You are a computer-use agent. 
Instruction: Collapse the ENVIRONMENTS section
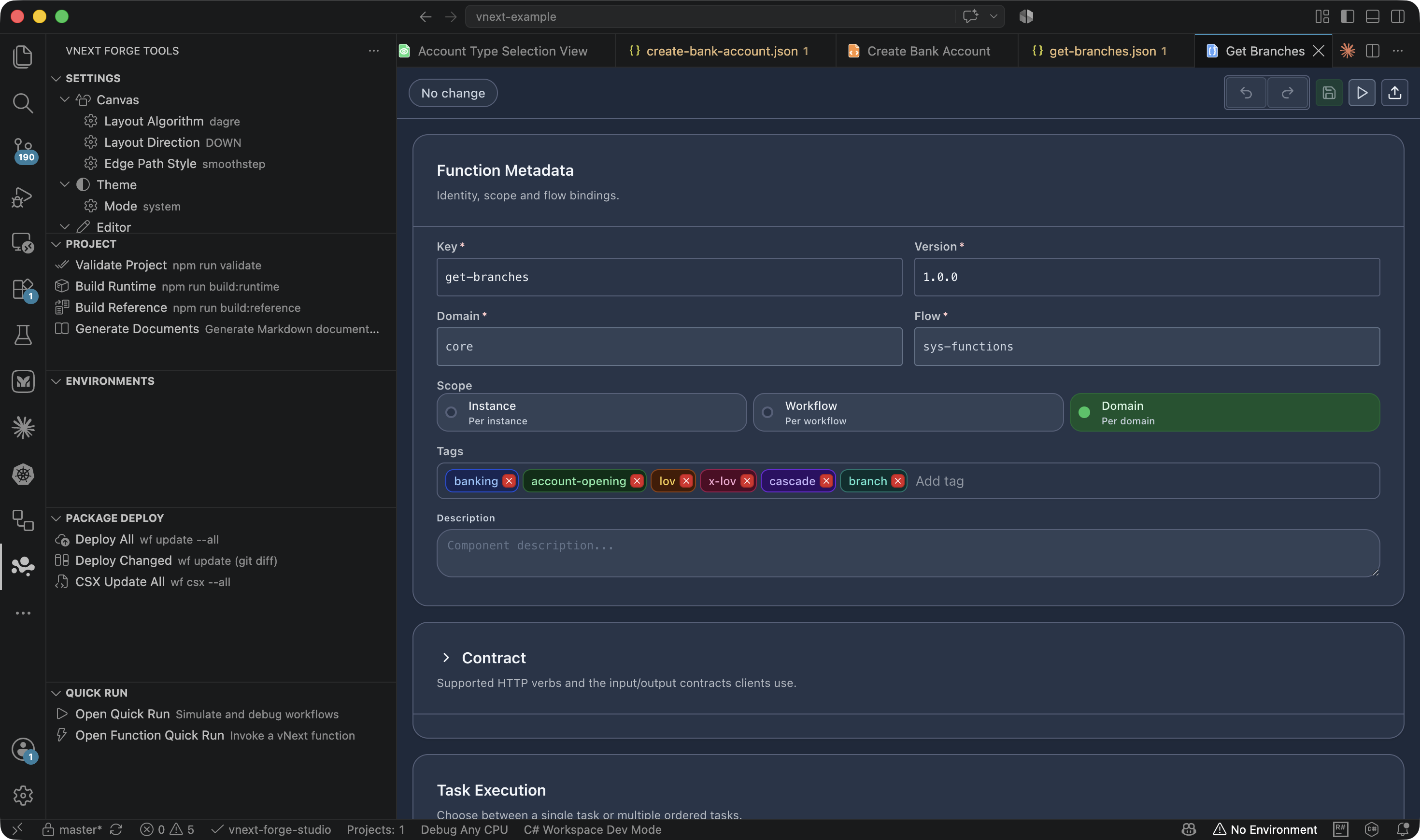56,381
